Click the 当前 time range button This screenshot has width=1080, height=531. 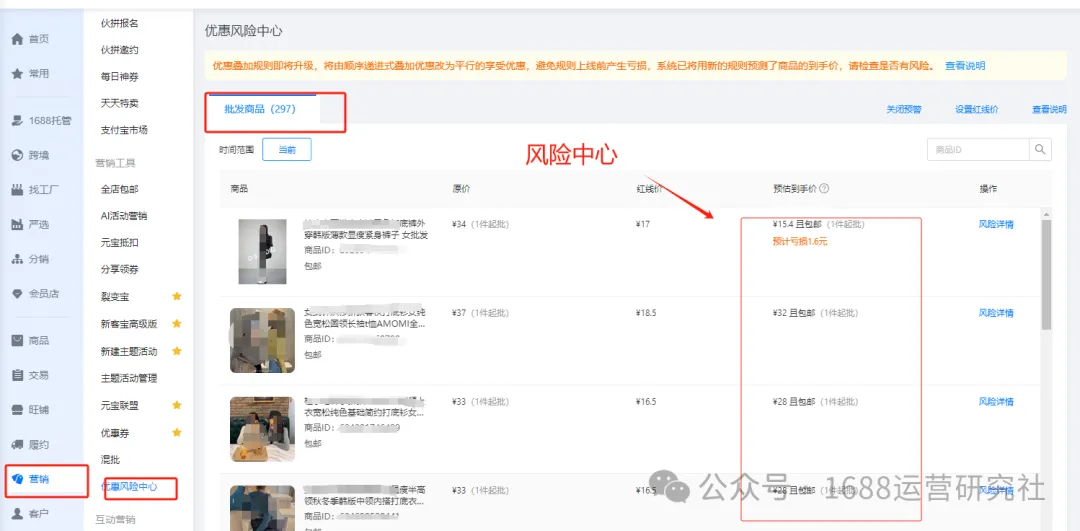pos(287,149)
